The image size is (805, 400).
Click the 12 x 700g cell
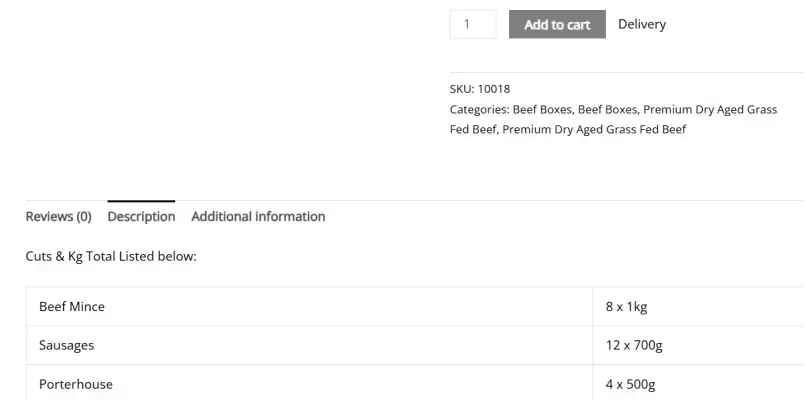pyautogui.click(x=699, y=345)
